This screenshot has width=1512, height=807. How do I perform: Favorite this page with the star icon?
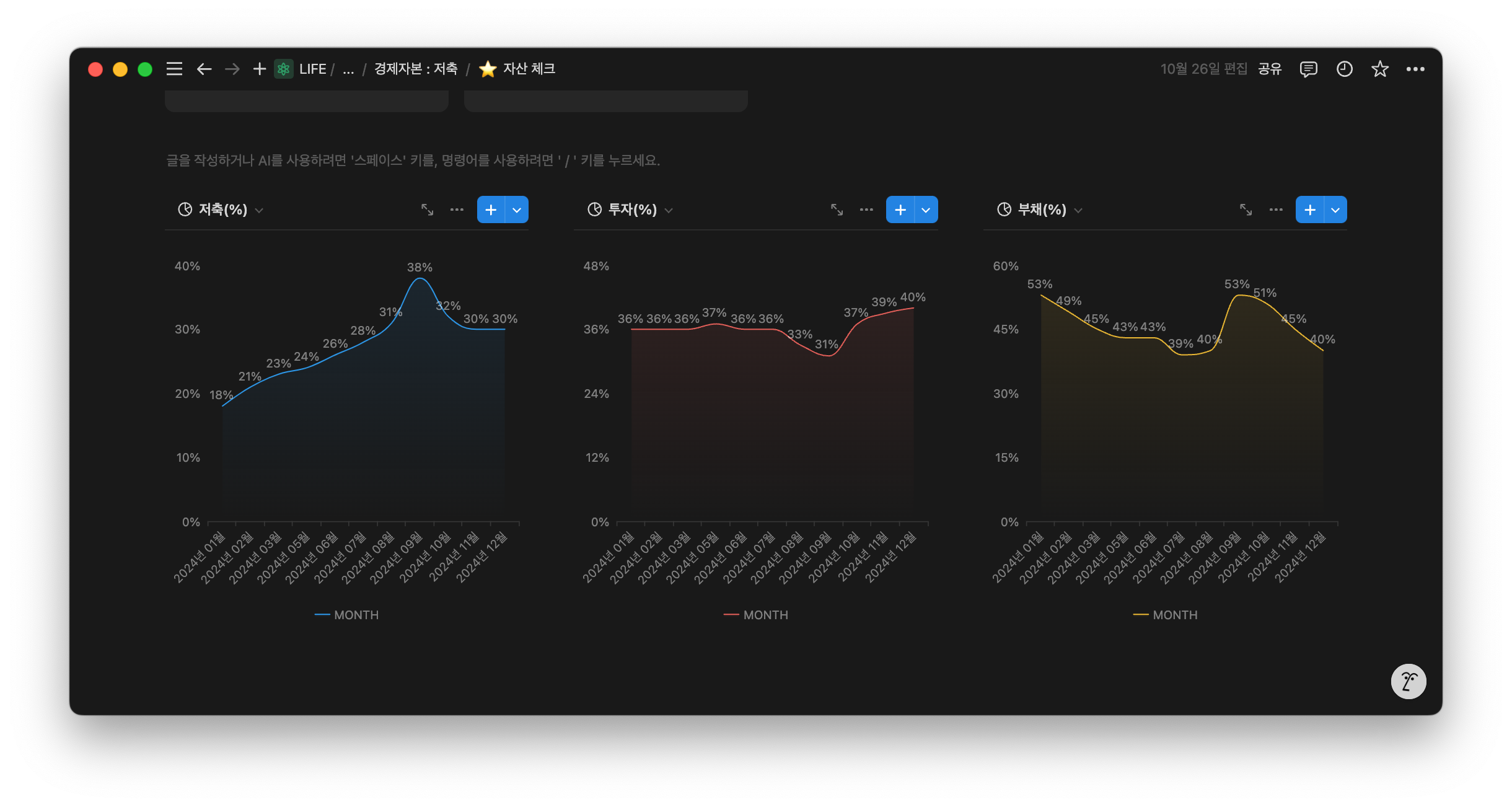click(1379, 69)
